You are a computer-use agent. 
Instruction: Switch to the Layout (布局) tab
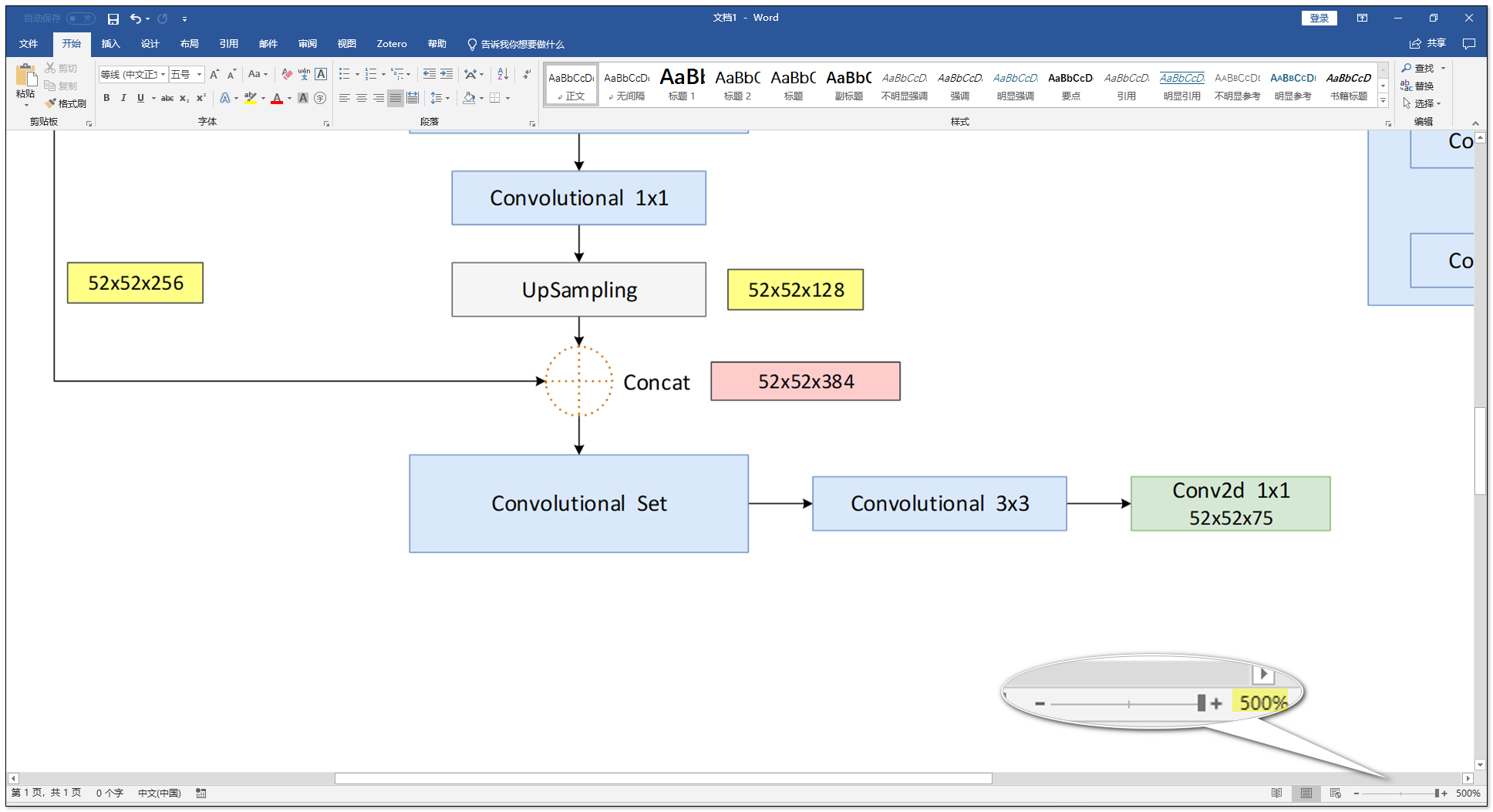tap(190, 44)
